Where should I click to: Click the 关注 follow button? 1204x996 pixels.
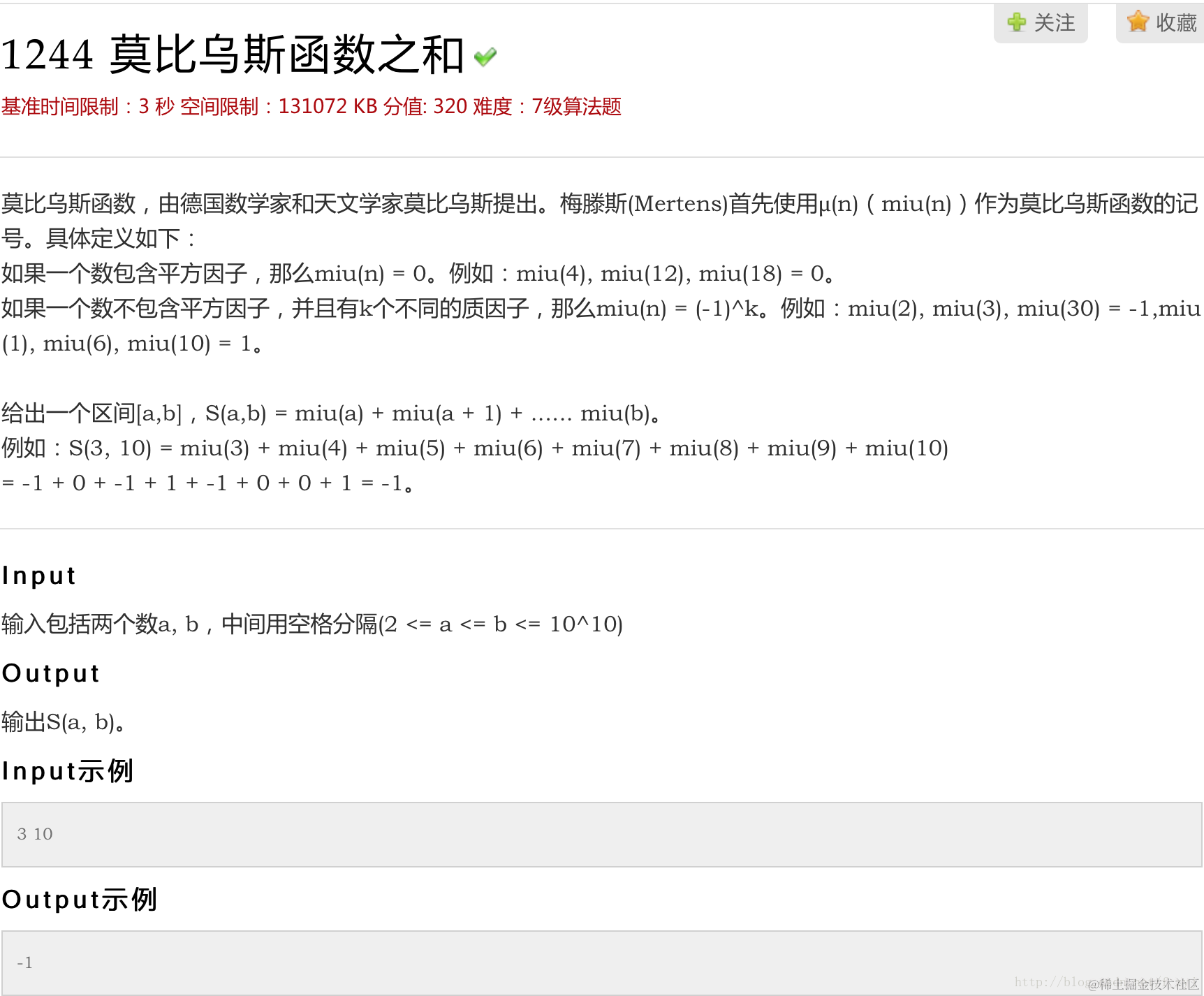[1041, 23]
